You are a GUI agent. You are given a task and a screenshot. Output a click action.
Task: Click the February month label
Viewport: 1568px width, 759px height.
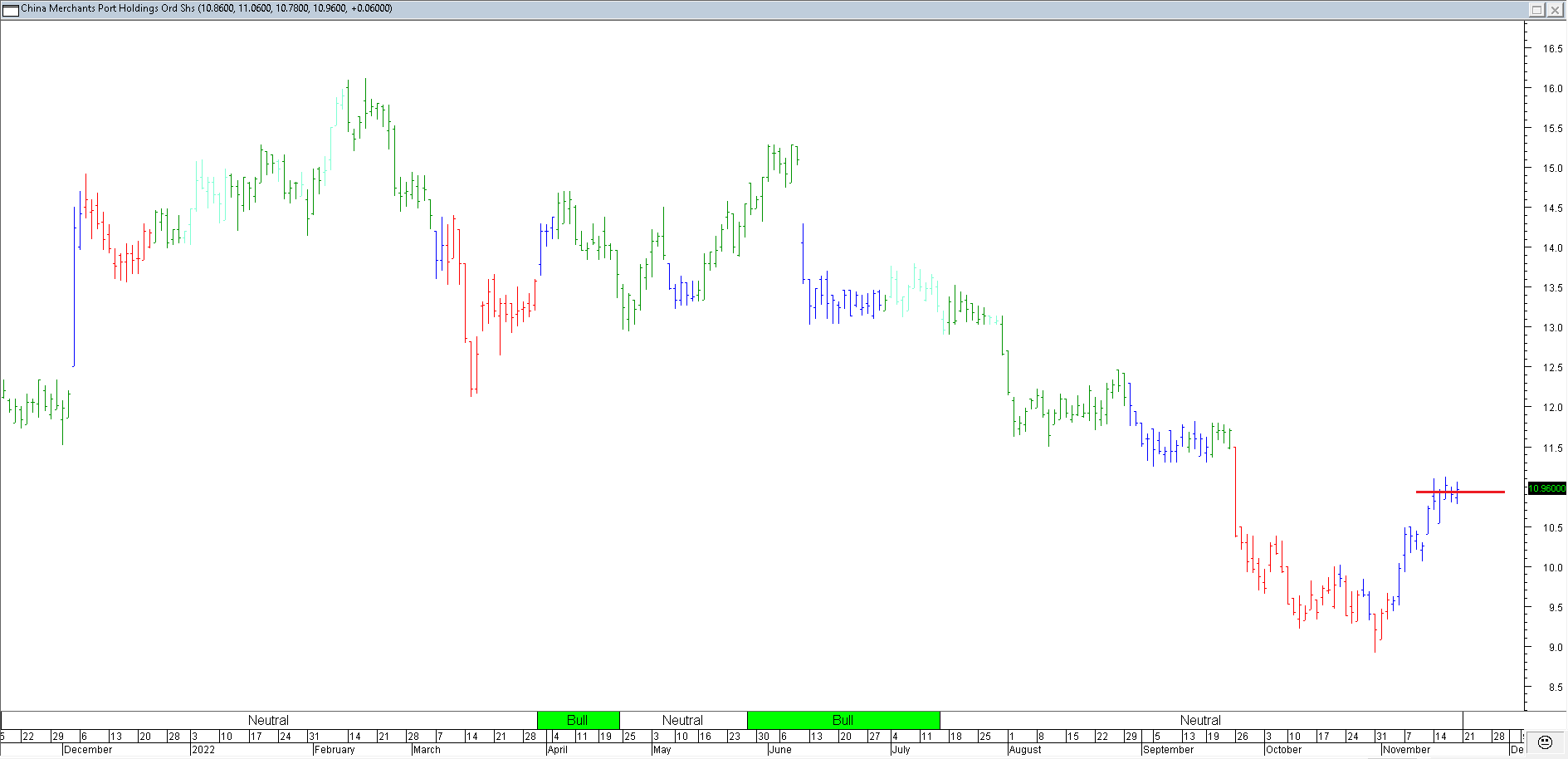coord(335,750)
